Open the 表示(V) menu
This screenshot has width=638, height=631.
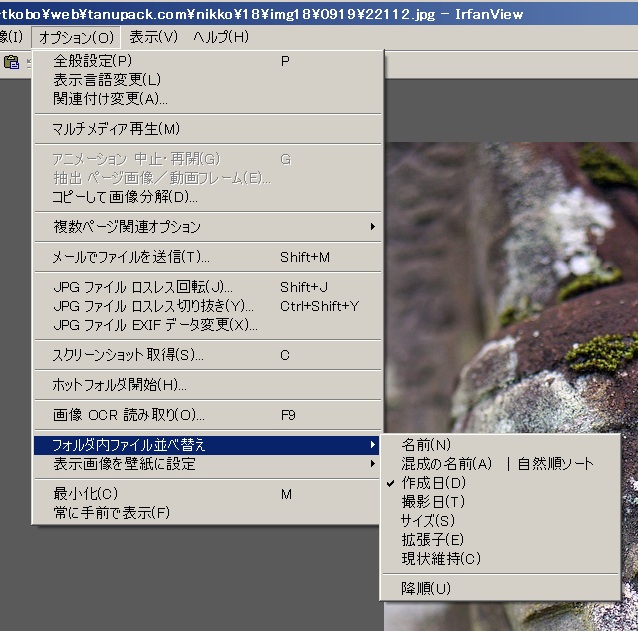coord(153,37)
